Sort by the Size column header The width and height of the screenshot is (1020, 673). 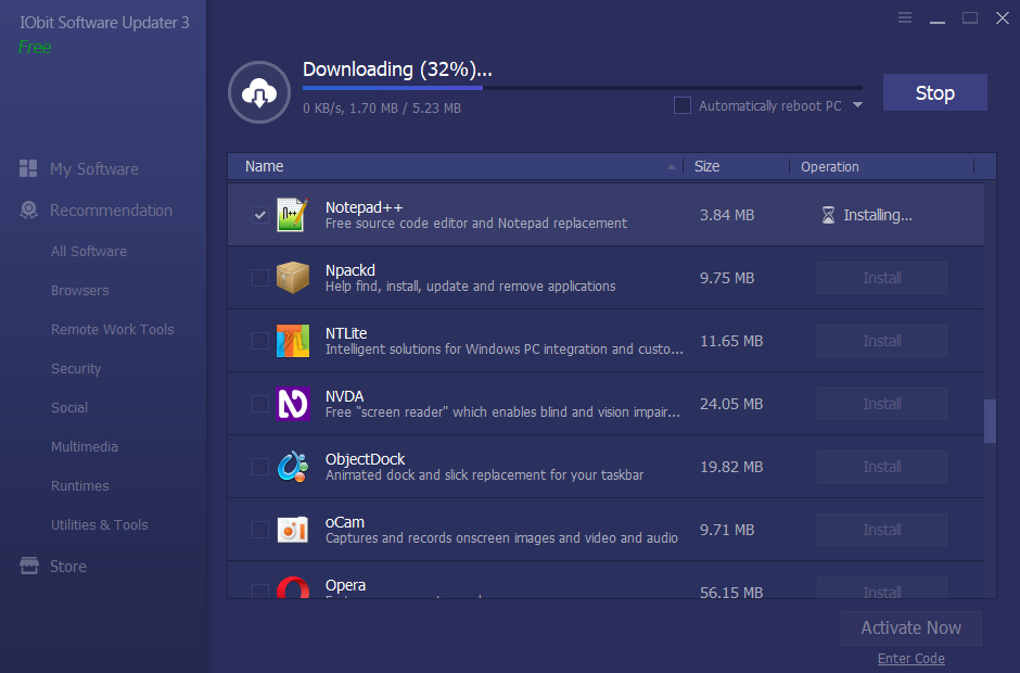pyautogui.click(x=707, y=166)
